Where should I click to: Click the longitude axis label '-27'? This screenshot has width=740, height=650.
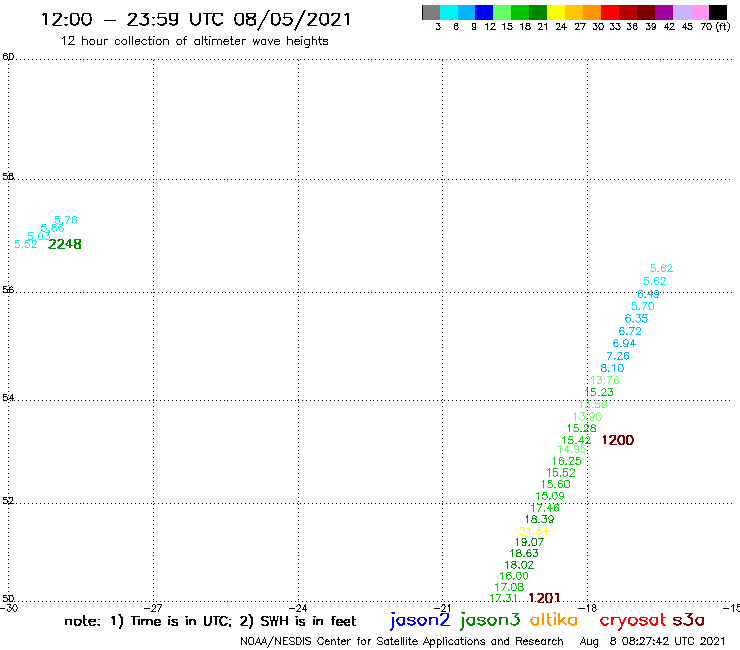point(153,608)
